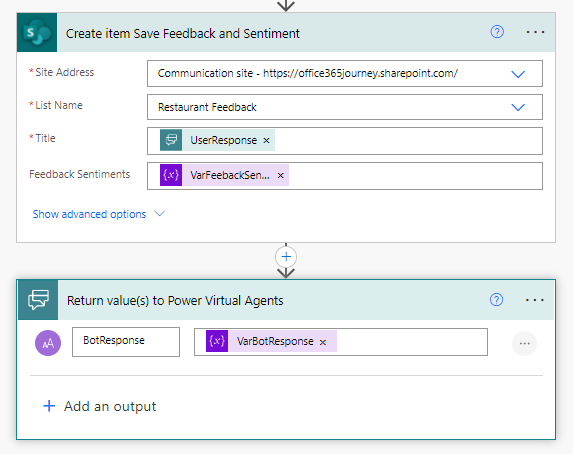573x454 pixels.
Task: Click Create item Save Feedback and Sentiment title
Action: [x=183, y=34]
